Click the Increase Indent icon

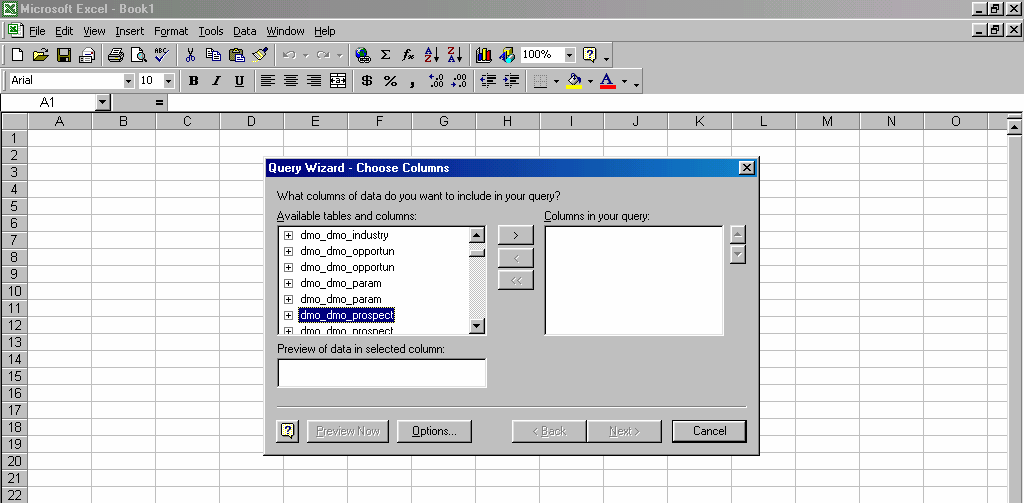tap(511, 81)
